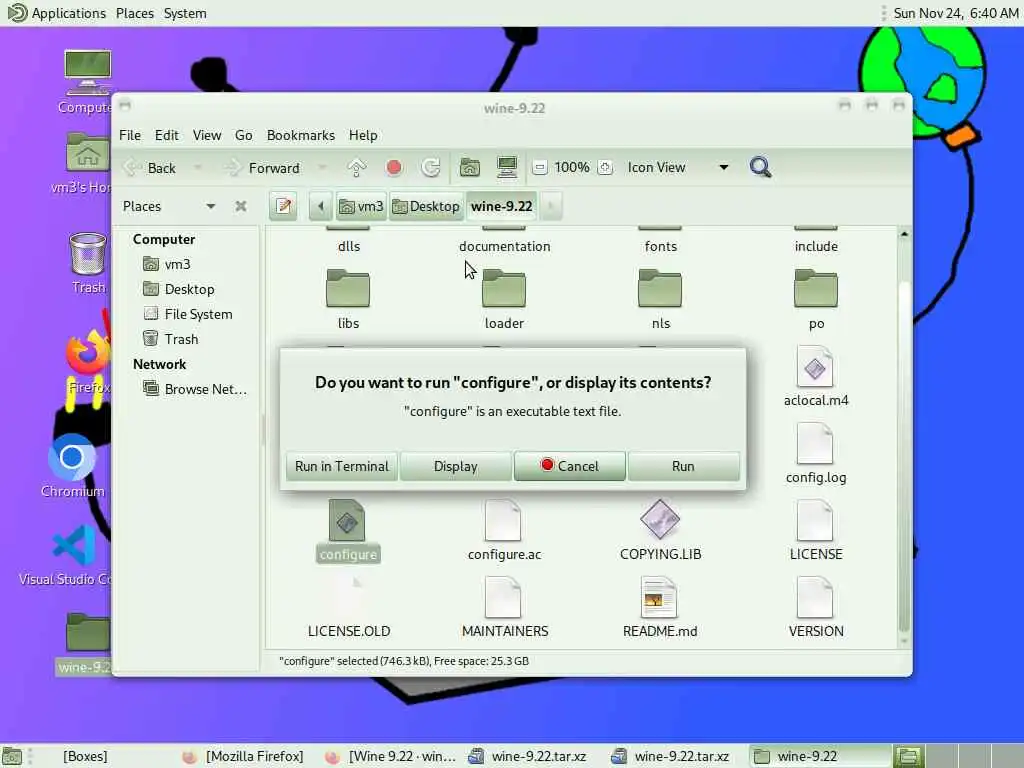
Task: Click the red Stop loading icon
Action: pyautogui.click(x=394, y=168)
